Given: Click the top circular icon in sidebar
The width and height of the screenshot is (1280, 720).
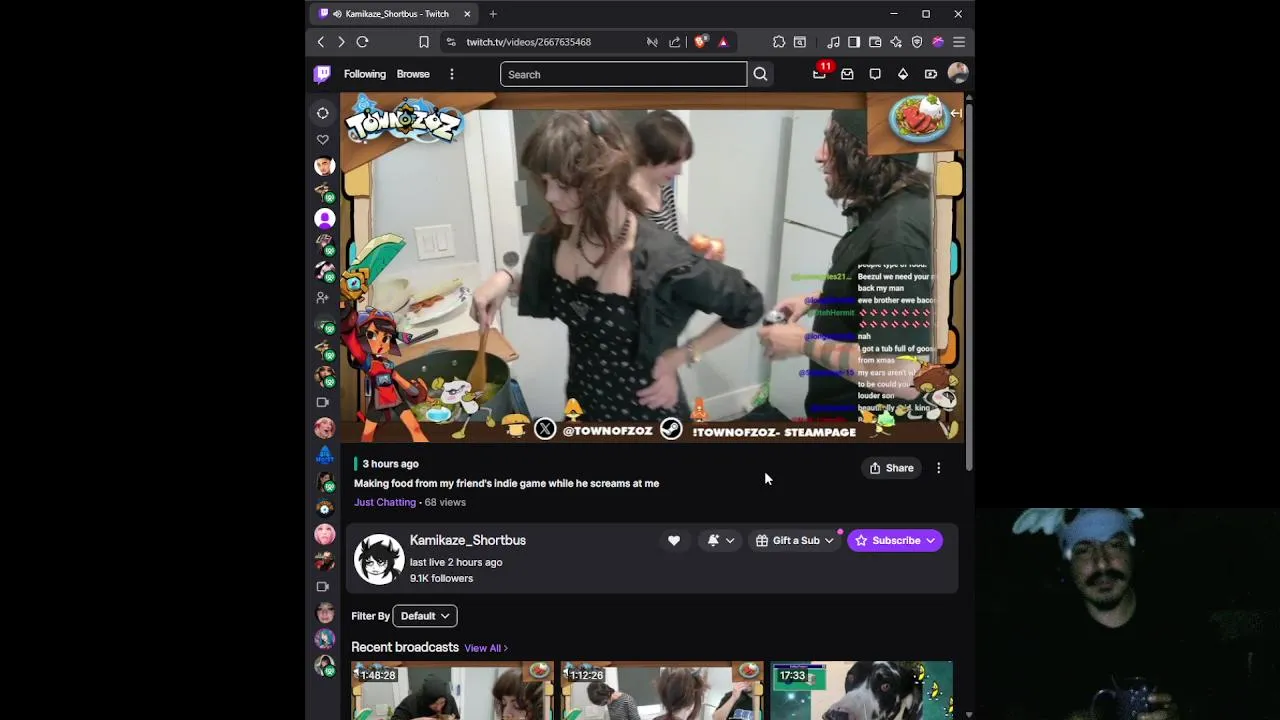Looking at the screenshot, I should [x=323, y=113].
